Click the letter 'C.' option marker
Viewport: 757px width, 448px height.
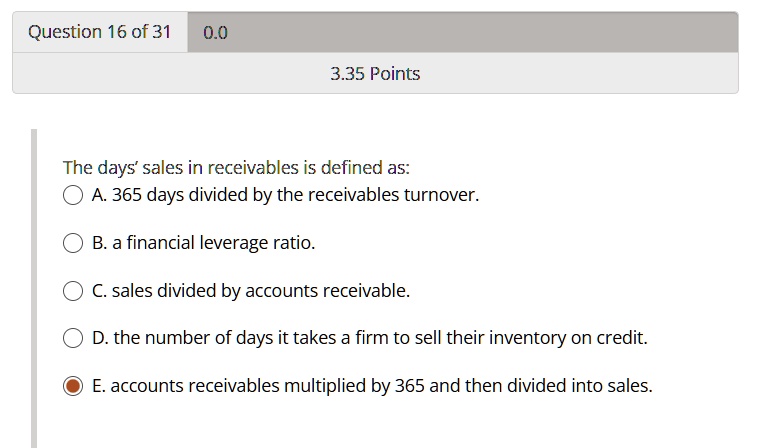[x=99, y=291]
